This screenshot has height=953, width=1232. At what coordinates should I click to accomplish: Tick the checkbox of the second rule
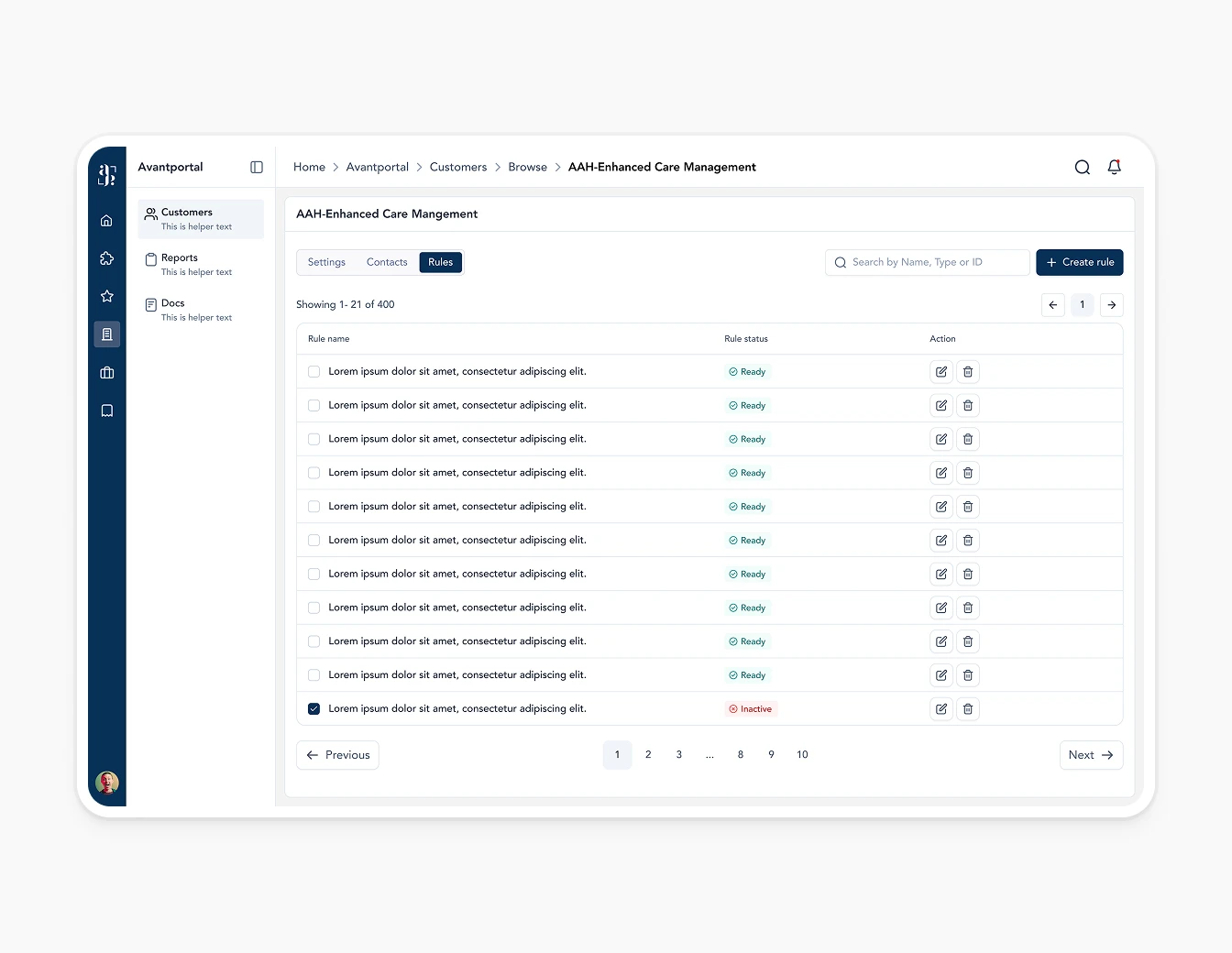tap(313, 406)
